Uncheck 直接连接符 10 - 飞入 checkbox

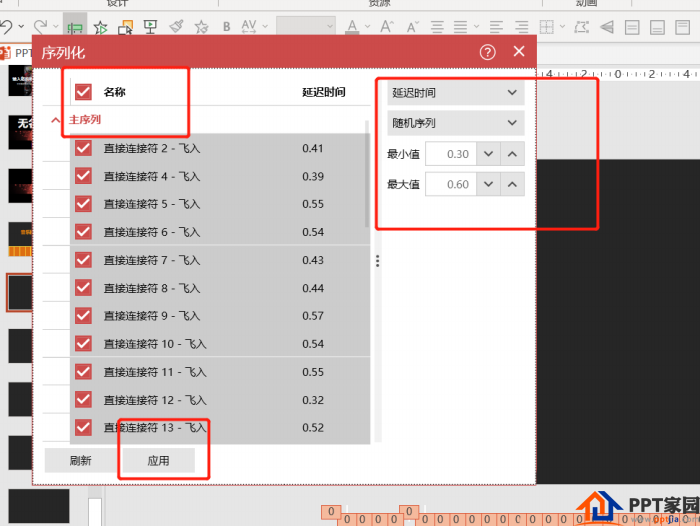click(83, 344)
